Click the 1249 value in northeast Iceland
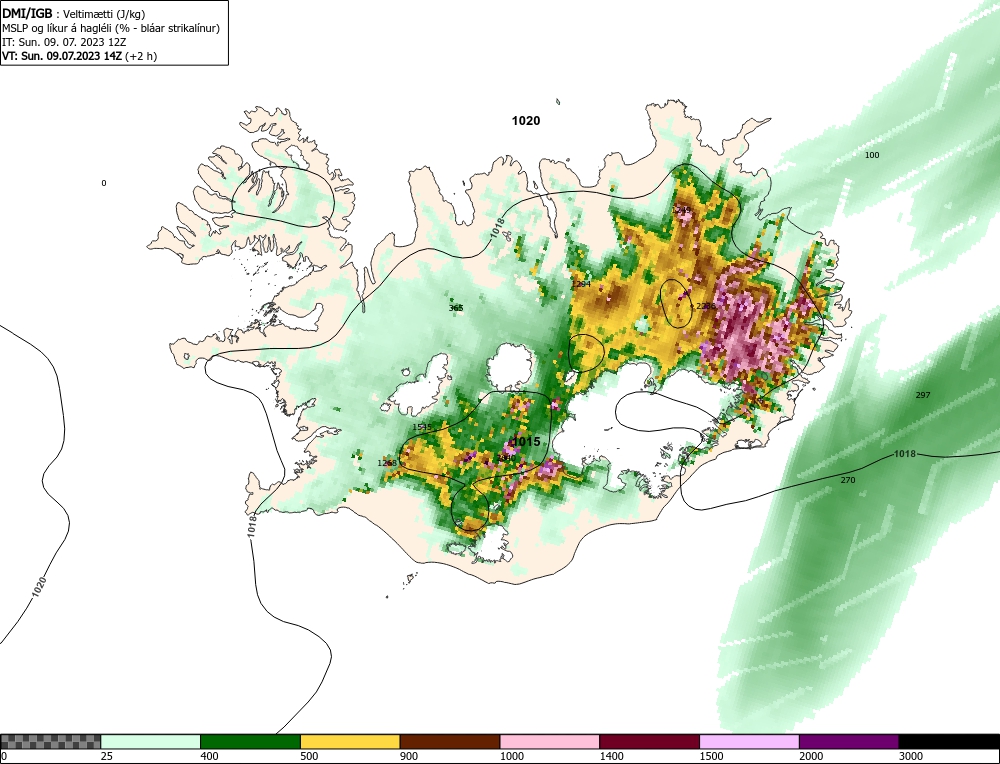This screenshot has height=764, width=1000. tap(682, 209)
